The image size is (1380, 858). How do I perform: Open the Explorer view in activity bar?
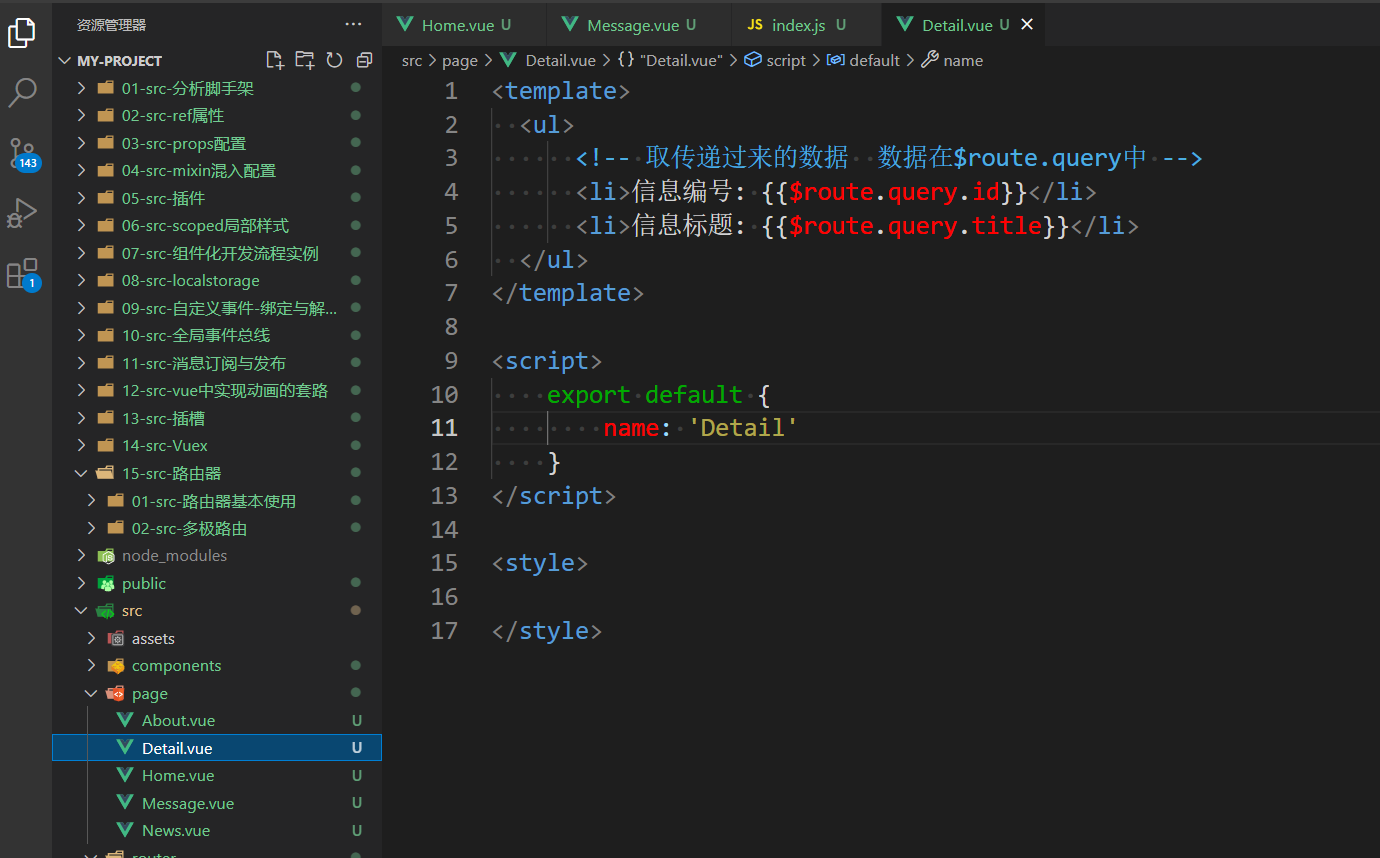click(x=22, y=33)
